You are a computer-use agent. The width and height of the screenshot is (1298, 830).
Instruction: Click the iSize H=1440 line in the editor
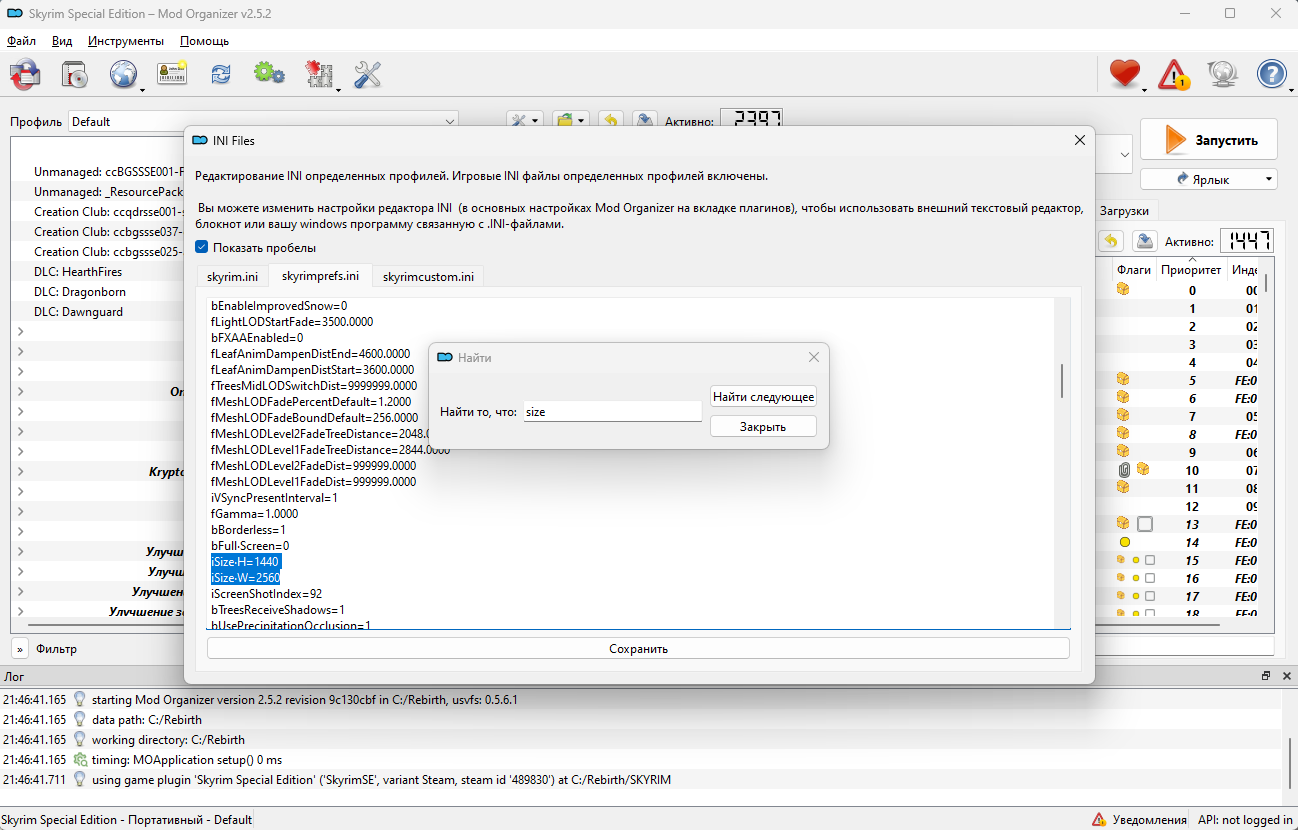[246, 562]
